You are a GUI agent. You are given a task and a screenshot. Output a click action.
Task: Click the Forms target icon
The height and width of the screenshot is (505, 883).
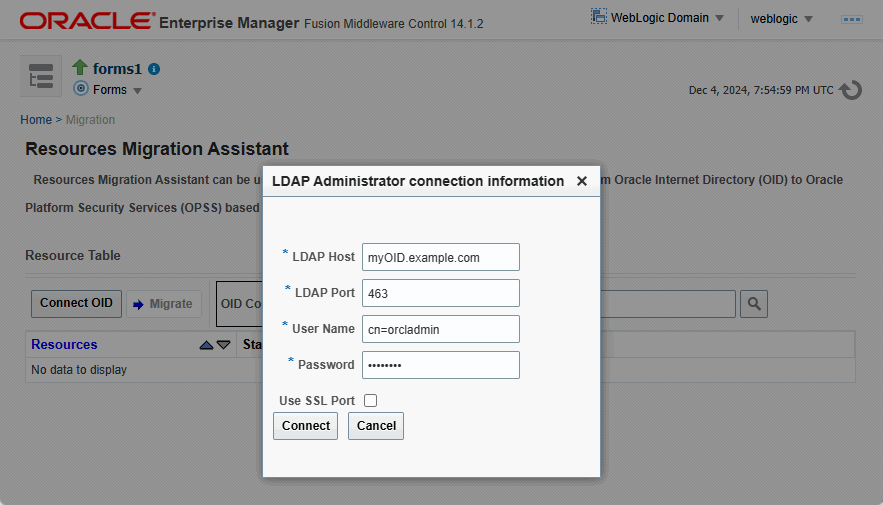81,88
